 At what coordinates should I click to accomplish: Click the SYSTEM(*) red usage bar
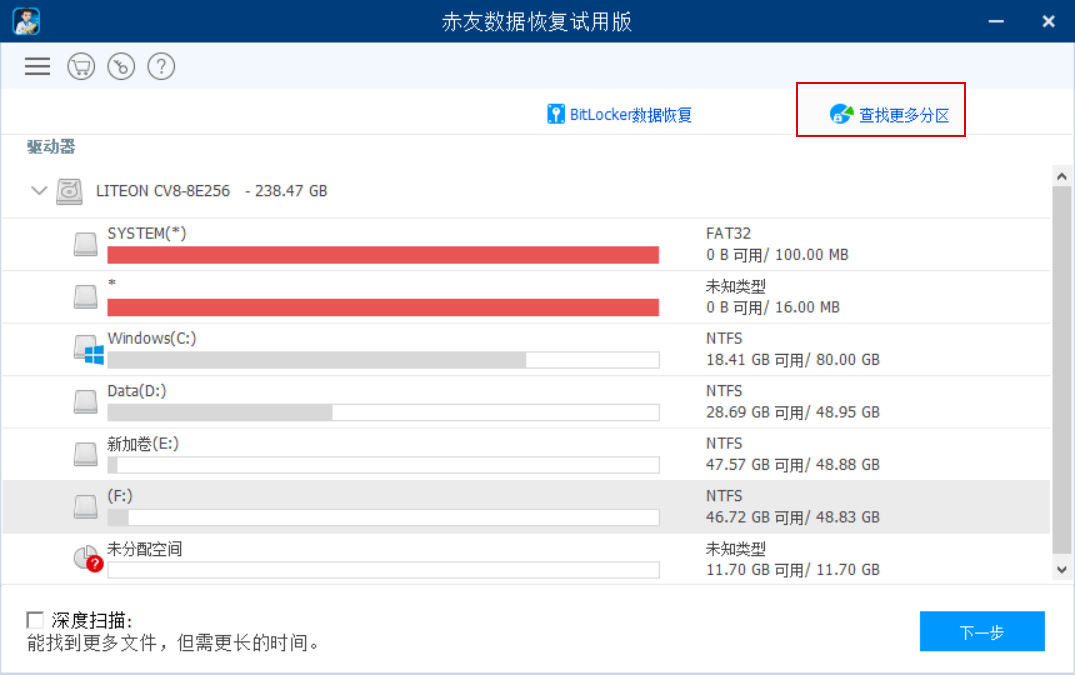[x=383, y=255]
